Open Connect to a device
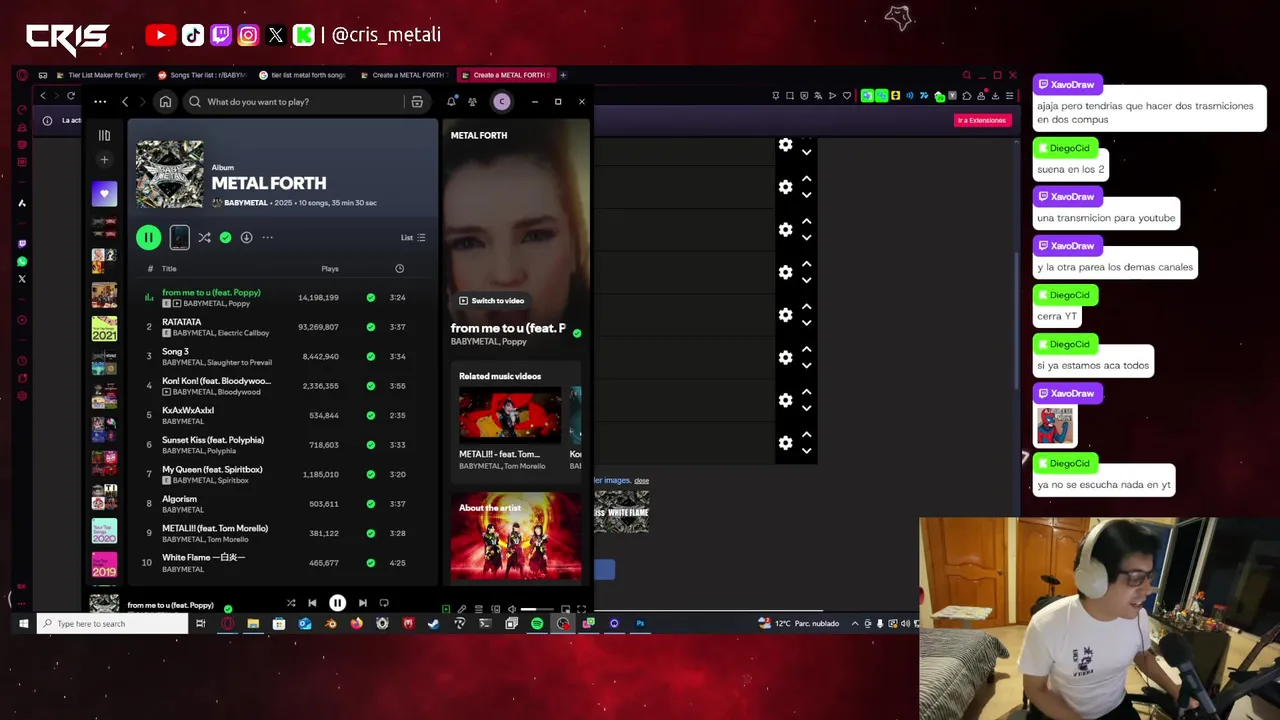Image resolution: width=1280 pixels, height=720 pixels. (495, 609)
